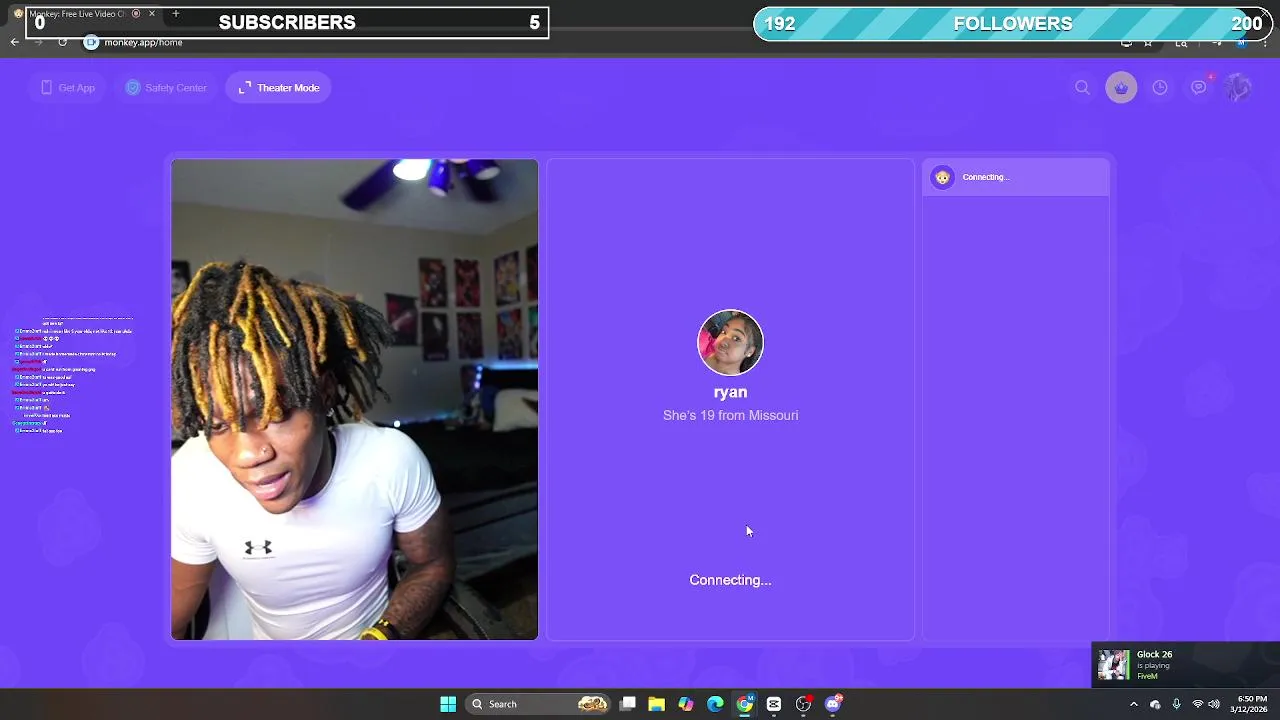Open Copilot from the taskbar
This screenshot has width=1280, height=720.
click(x=686, y=704)
